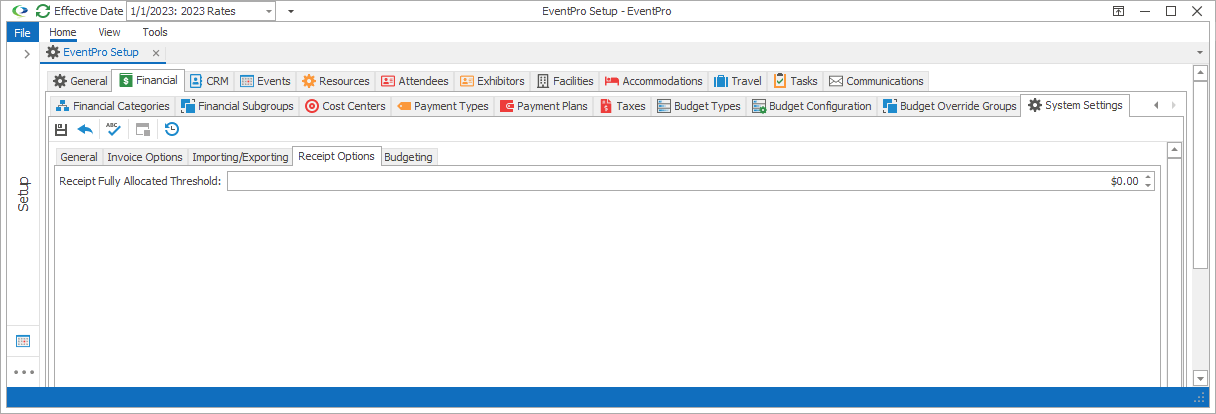Image resolution: width=1216 pixels, height=414 pixels.
Task: Select the System Settings tab
Action: [x=1075, y=105]
